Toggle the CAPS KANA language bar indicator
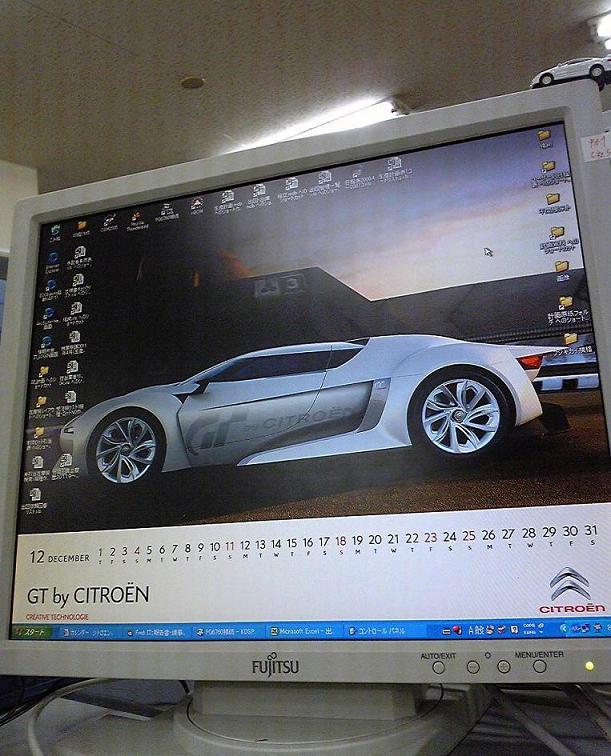611x756 pixels. coord(530,628)
